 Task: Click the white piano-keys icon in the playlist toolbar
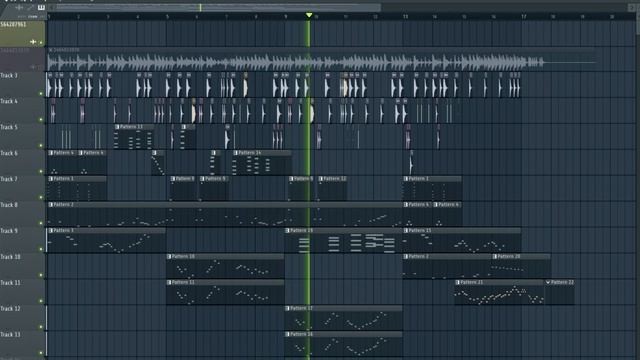pyautogui.click(x=41, y=7)
